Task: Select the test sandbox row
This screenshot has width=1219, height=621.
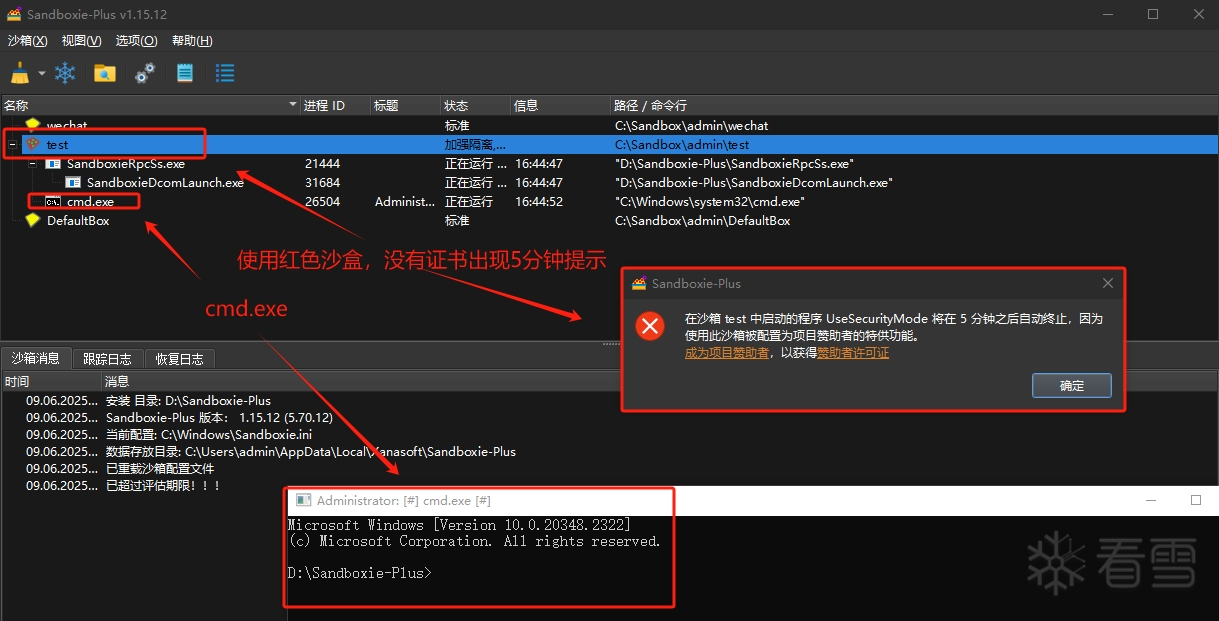Action: (609, 144)
